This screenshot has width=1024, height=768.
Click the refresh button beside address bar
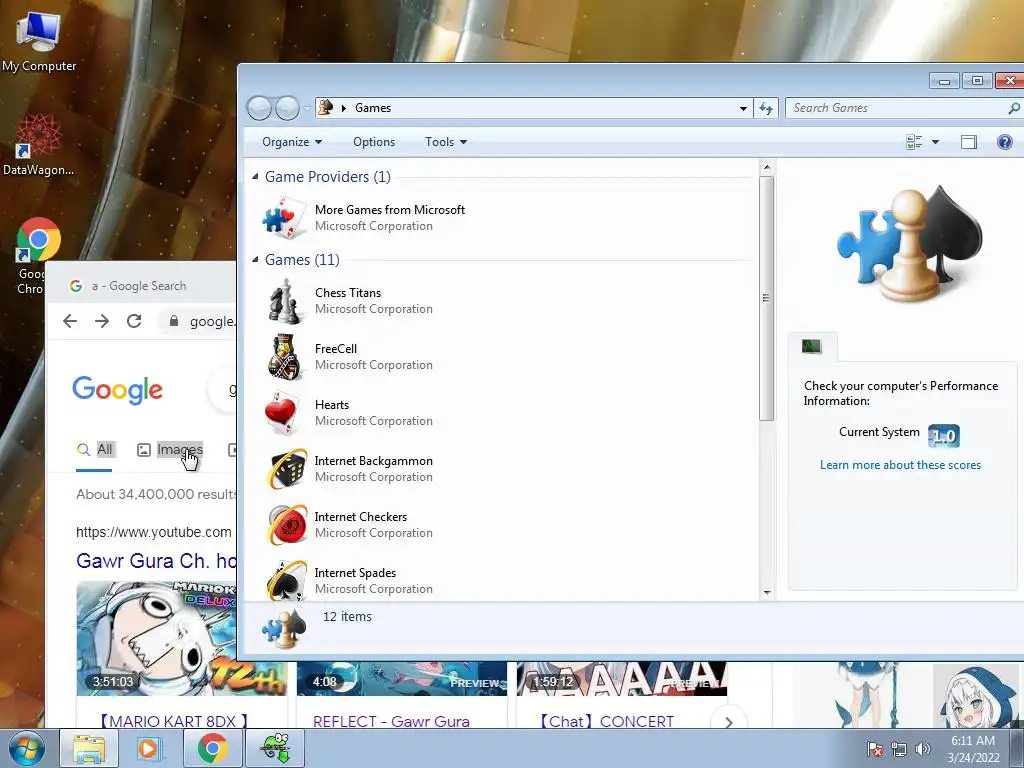pos(766,108)
